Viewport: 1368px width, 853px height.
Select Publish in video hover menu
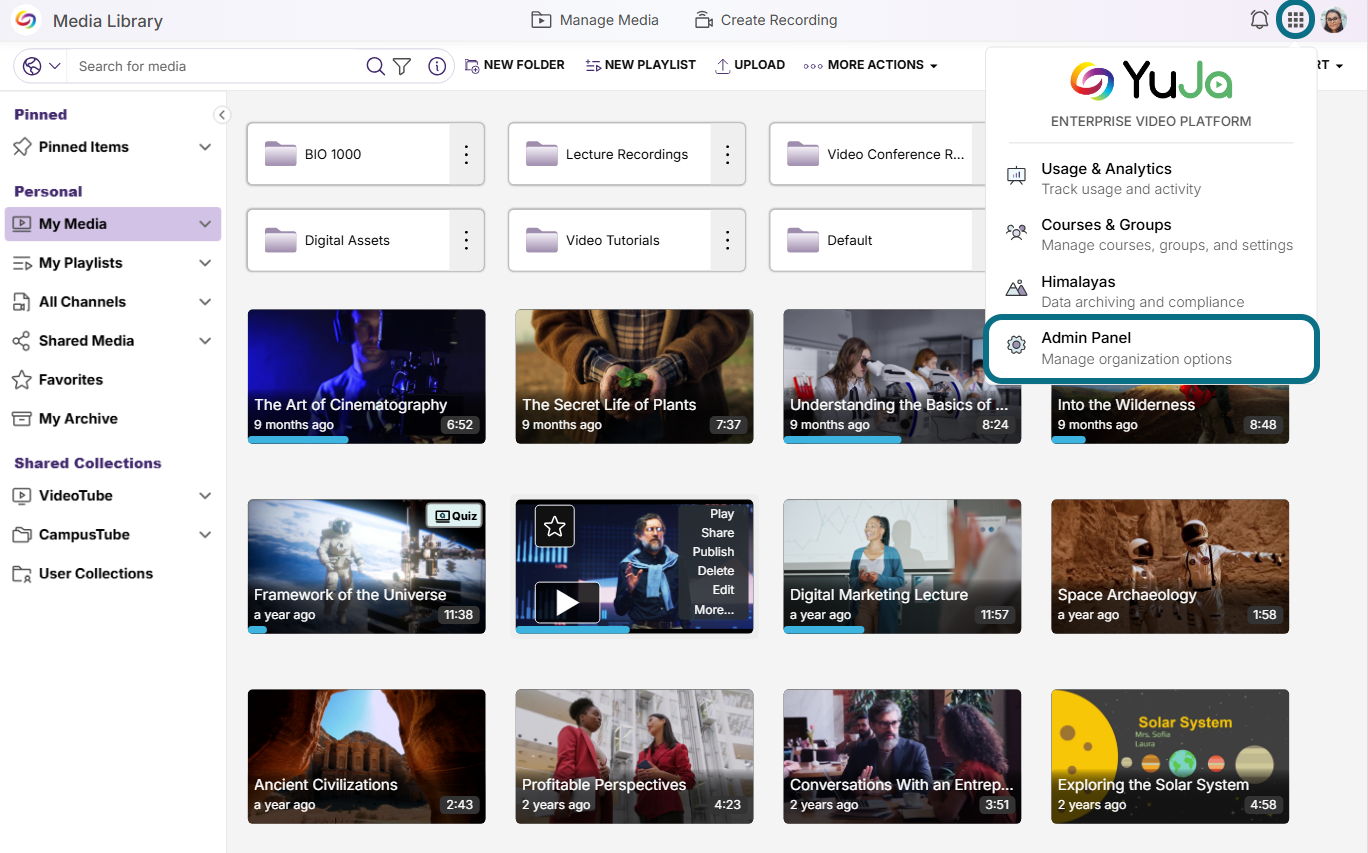coord(713,552)
